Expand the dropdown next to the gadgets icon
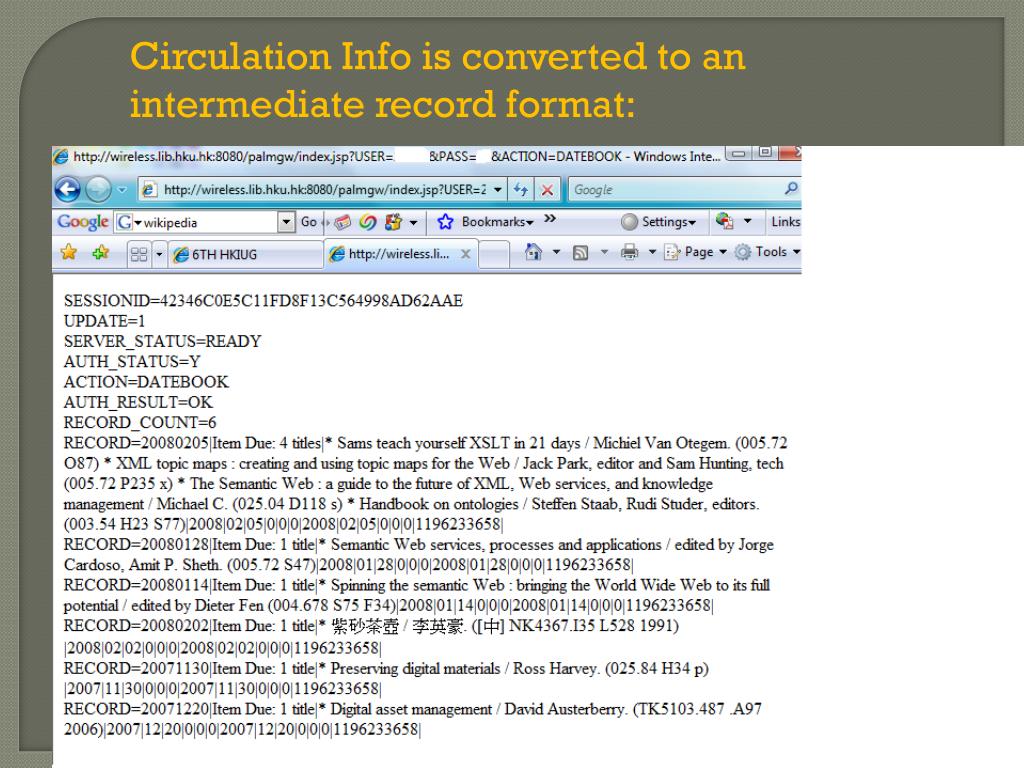1024x768 pixels. pos(413,223)
